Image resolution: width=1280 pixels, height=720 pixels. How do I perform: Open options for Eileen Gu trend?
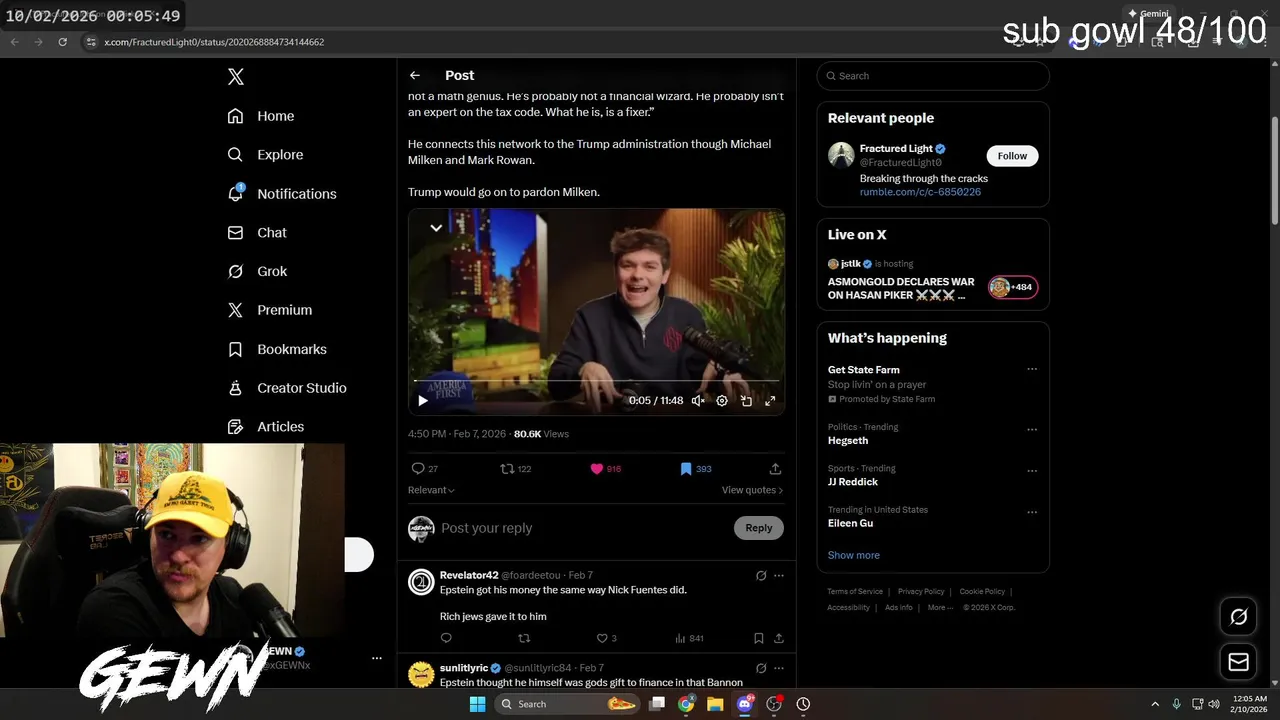pyautogui.click(x=1032, y=511)
